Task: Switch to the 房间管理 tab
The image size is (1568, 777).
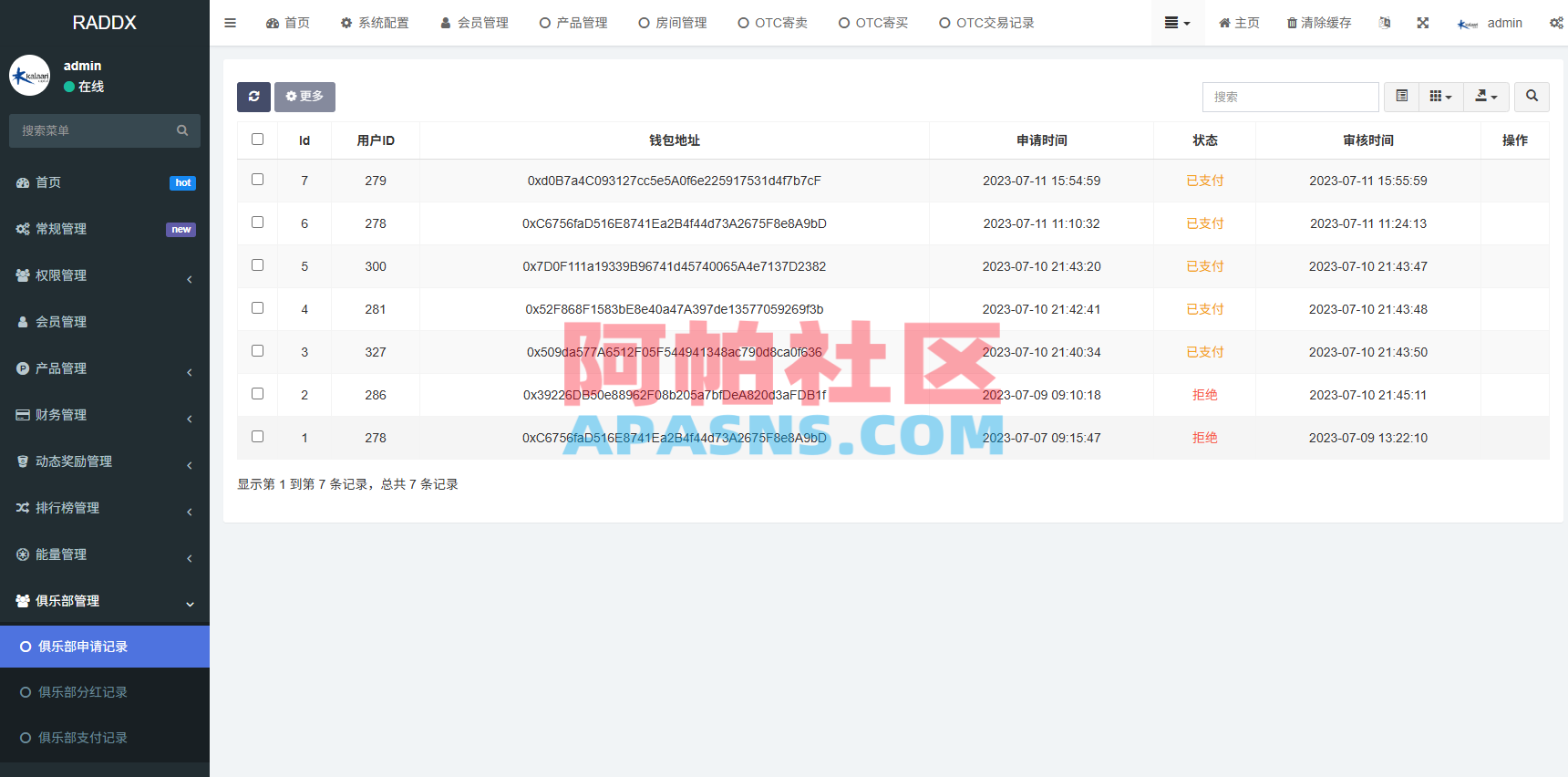Action: (x=673, y=23)
